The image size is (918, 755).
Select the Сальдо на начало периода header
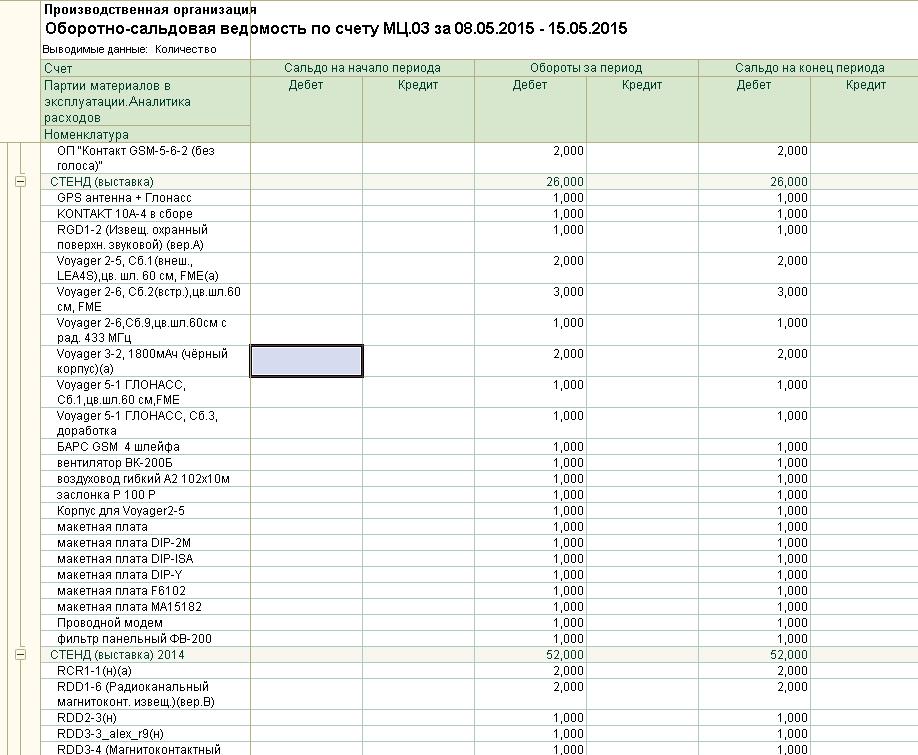point(362,68)
